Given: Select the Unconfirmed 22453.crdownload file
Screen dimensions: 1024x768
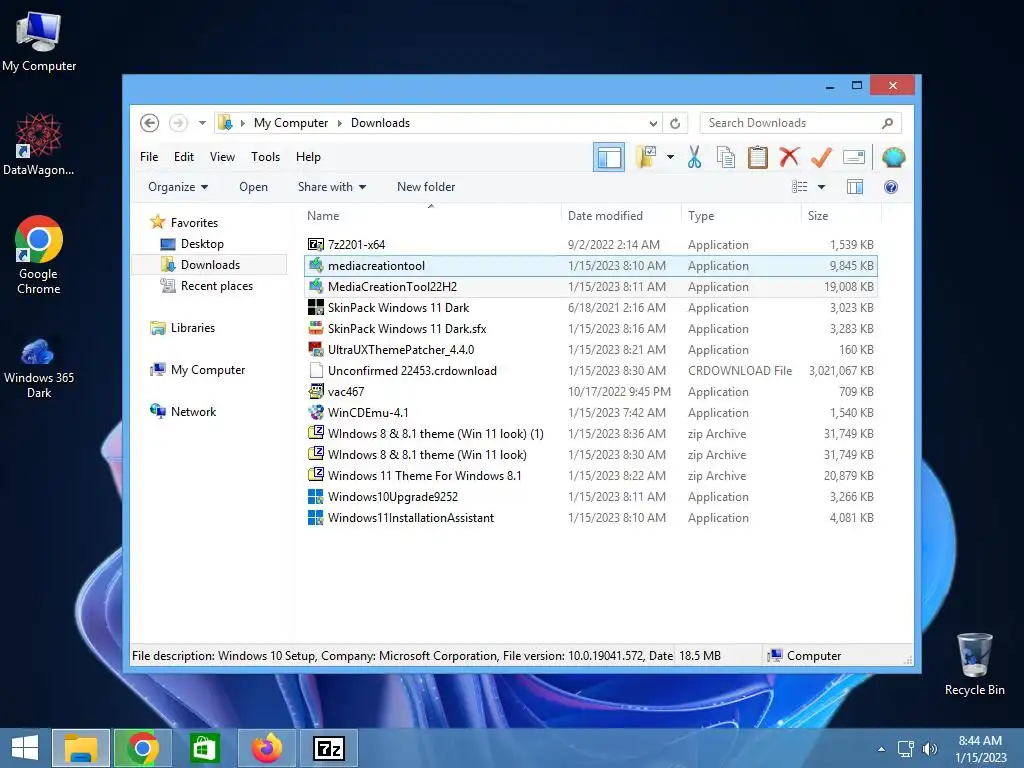Looking at the screenshot, I should [590, 370].
